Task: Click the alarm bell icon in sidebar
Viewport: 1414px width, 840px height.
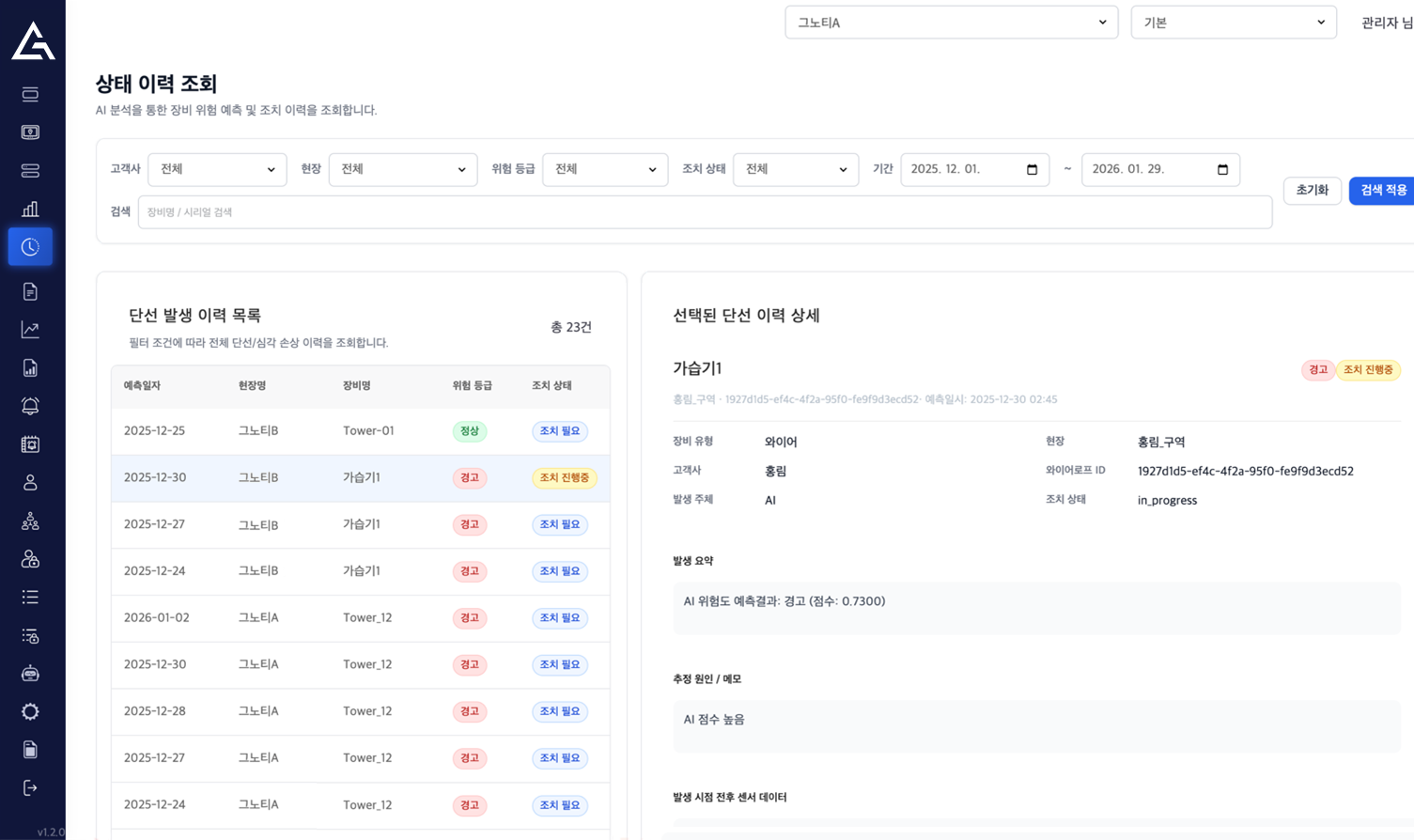Action: 30,406
